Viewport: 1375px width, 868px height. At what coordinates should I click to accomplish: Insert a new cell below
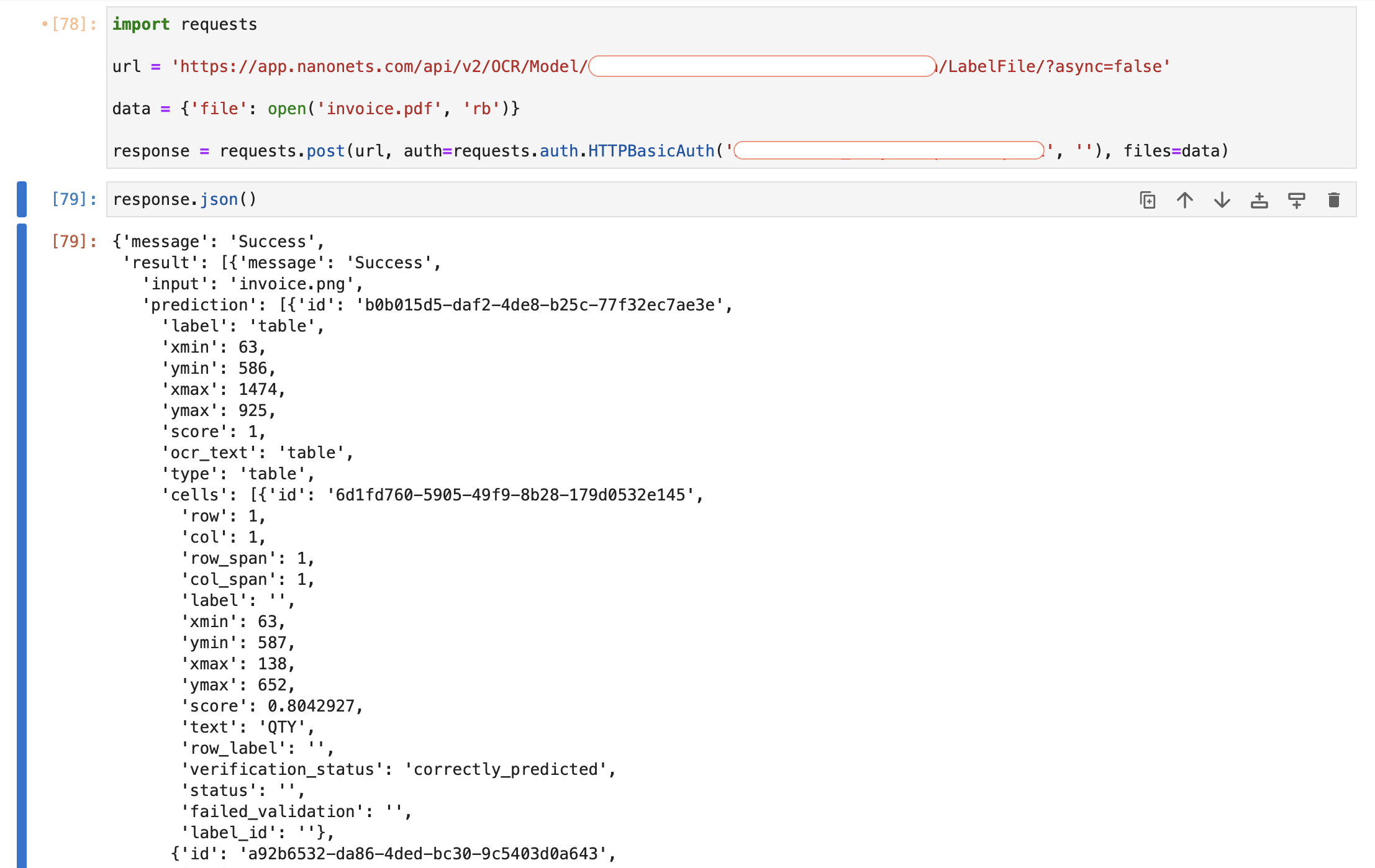(1296, 200)
